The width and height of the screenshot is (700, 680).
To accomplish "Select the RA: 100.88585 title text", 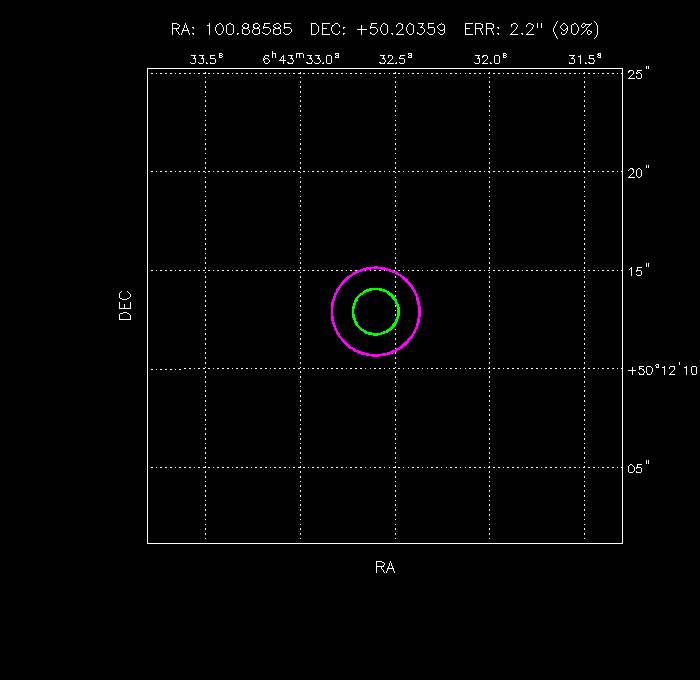I will (232, 30).
